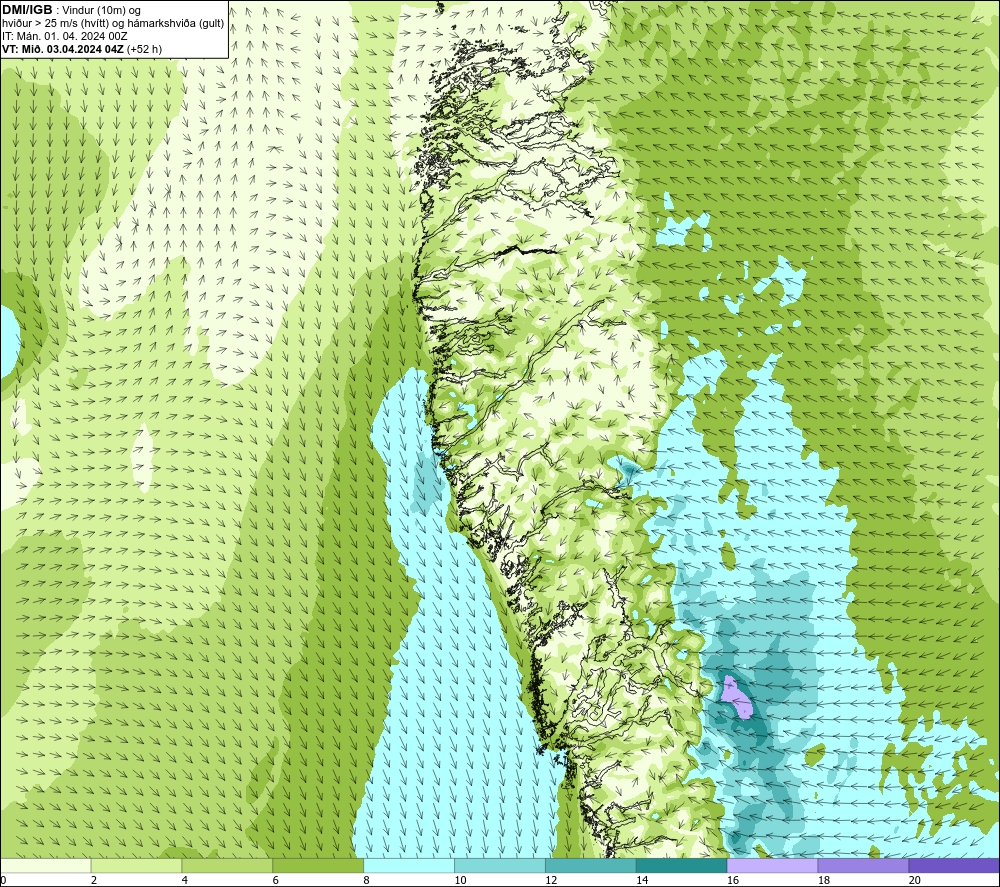Click the 4–6 m/s green legend swatch

pyautogui.click(x=227, y=865)
